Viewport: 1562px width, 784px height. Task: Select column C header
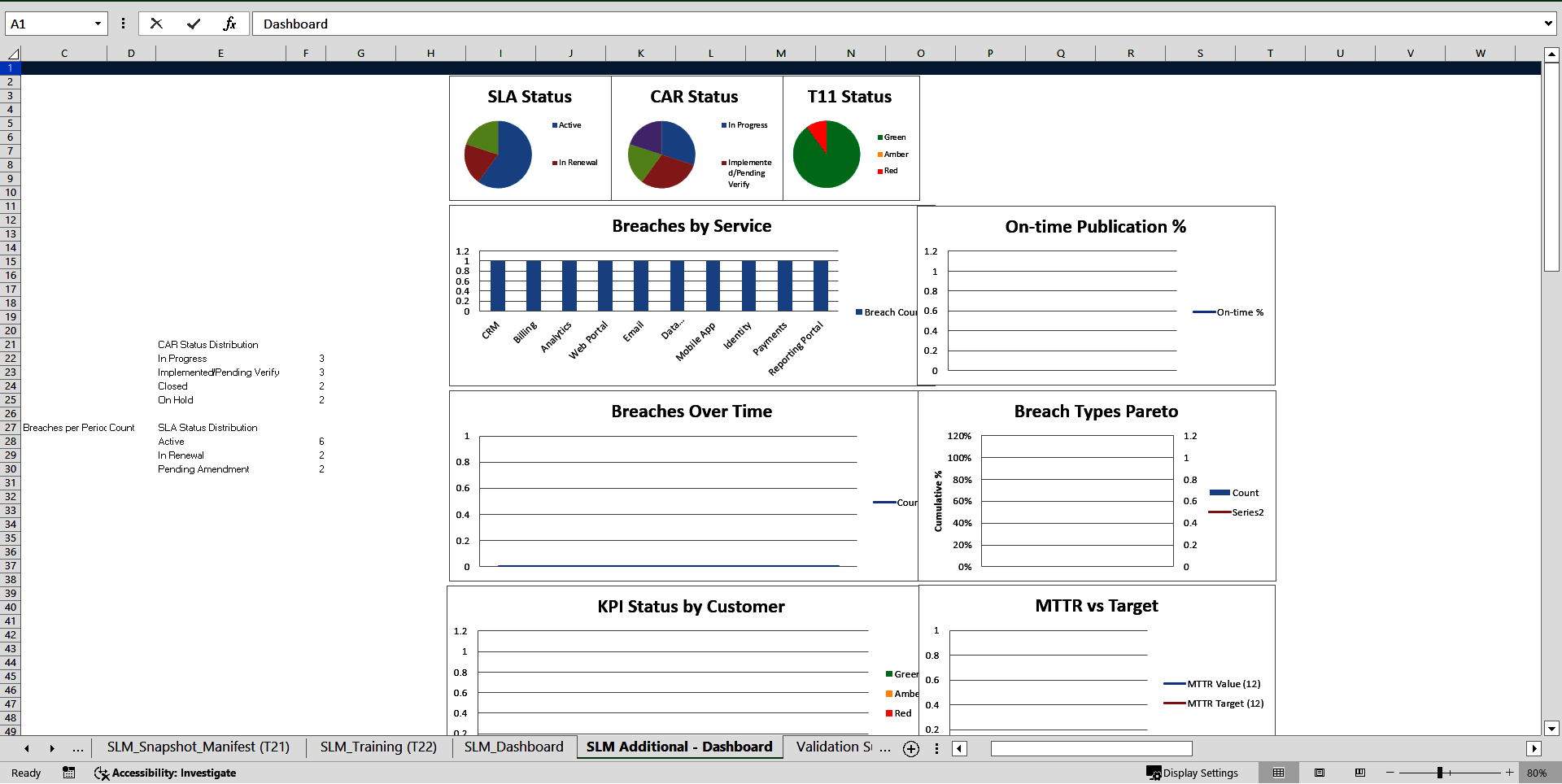coord(64,54)
